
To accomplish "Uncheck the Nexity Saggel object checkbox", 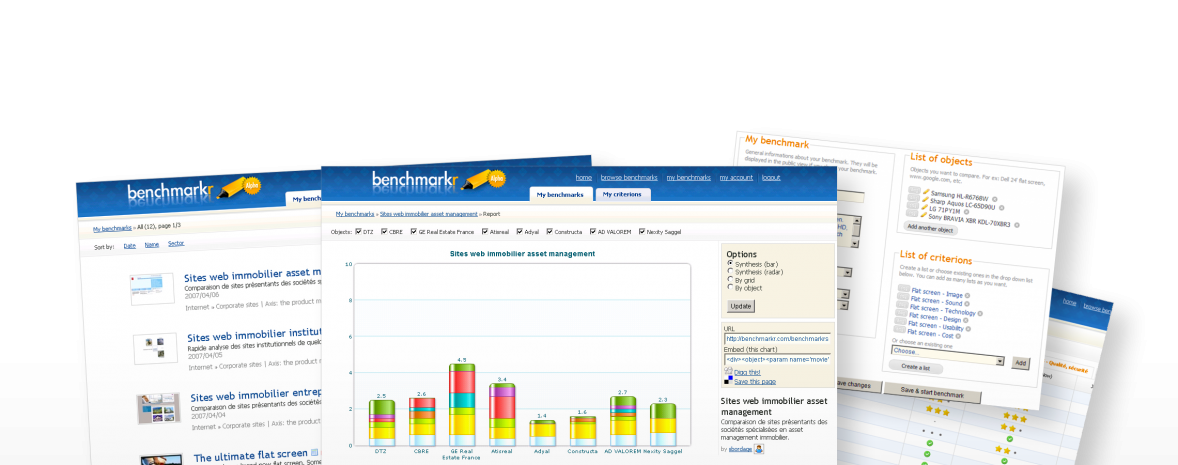I will 642,231.
